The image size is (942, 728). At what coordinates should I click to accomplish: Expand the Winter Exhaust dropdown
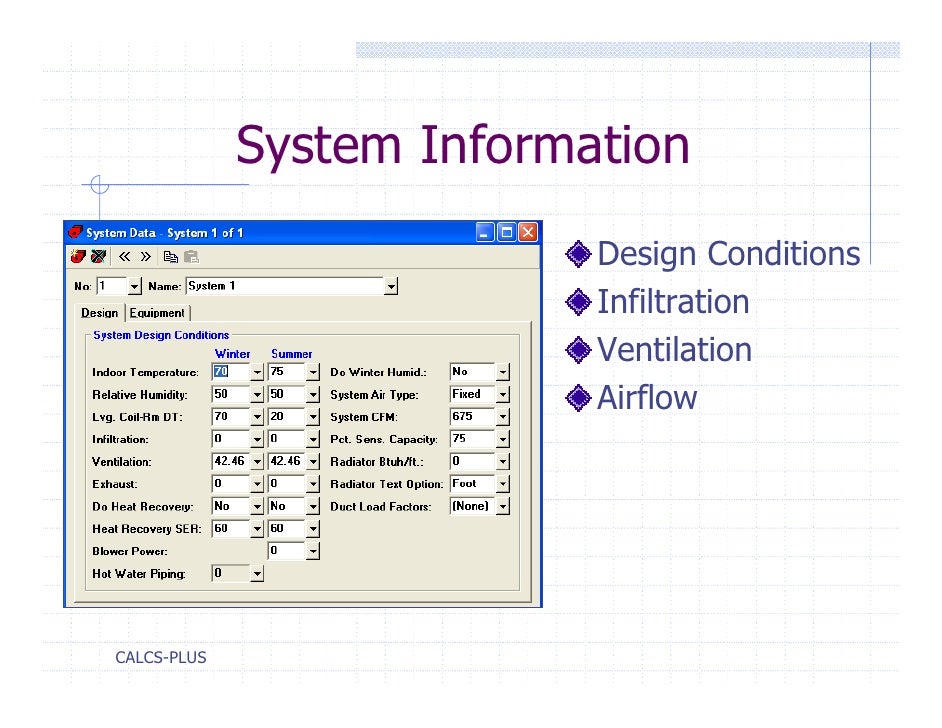tap(257, 484)
